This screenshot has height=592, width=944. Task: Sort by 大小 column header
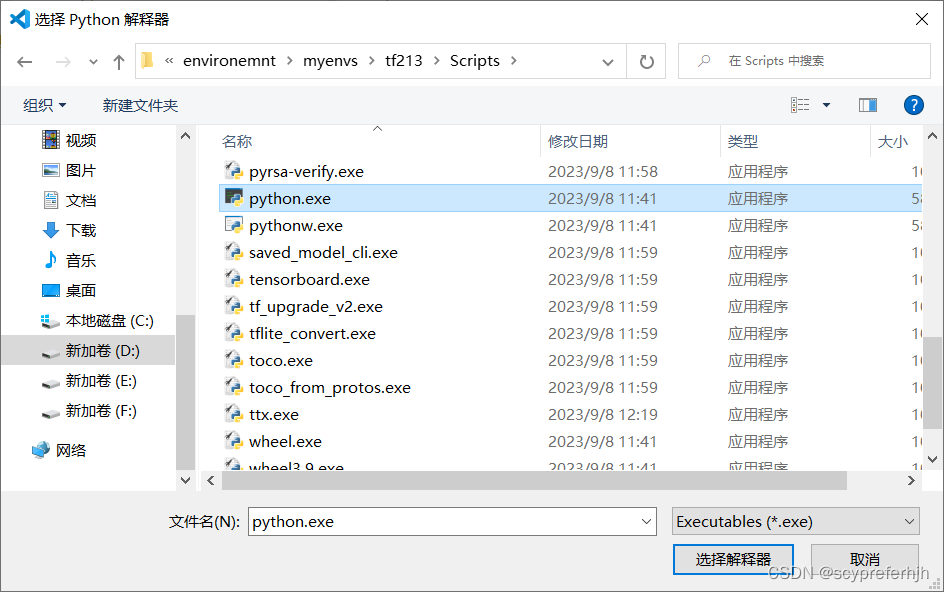892,142
